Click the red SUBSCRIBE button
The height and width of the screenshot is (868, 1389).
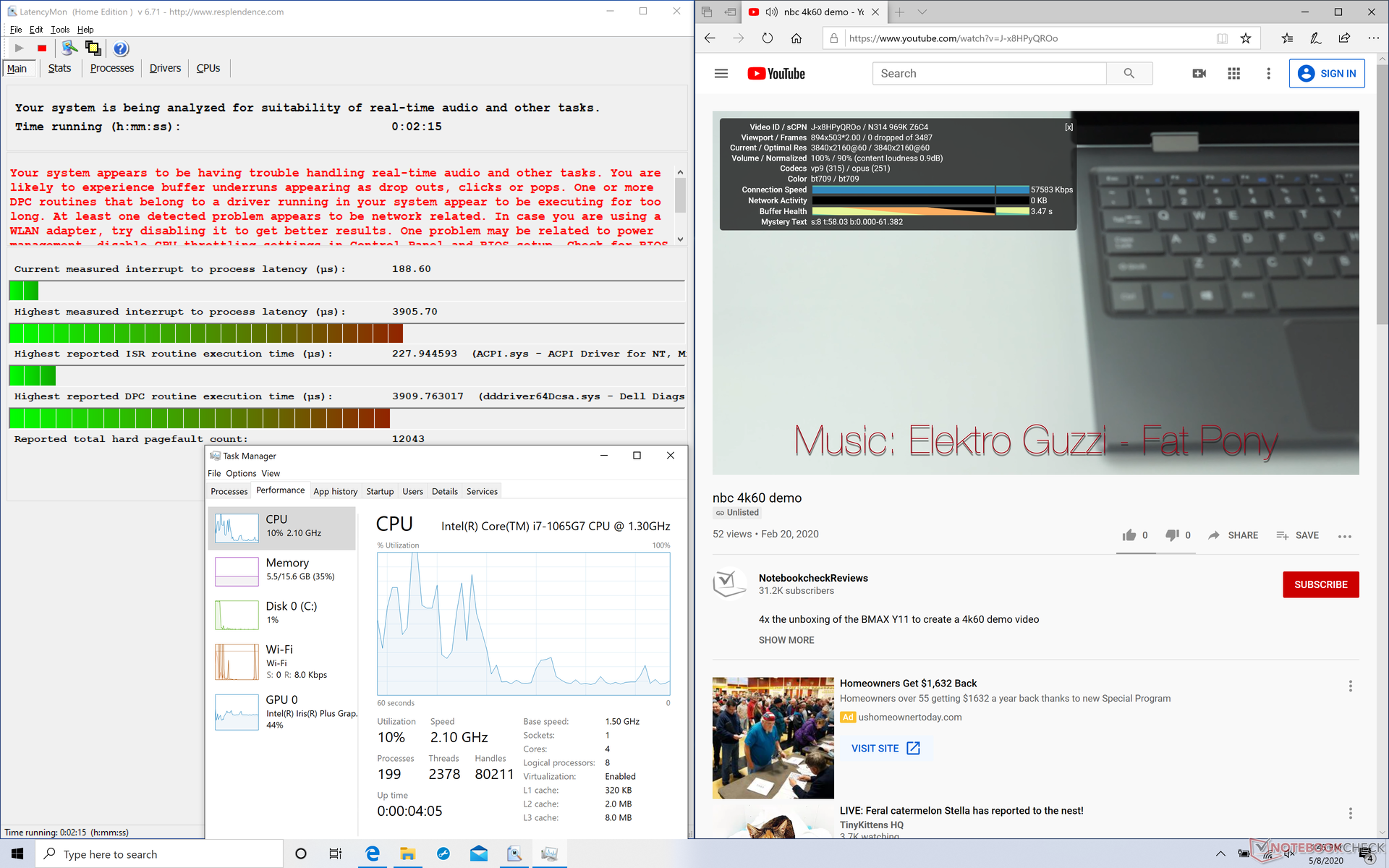(1320, 584)
